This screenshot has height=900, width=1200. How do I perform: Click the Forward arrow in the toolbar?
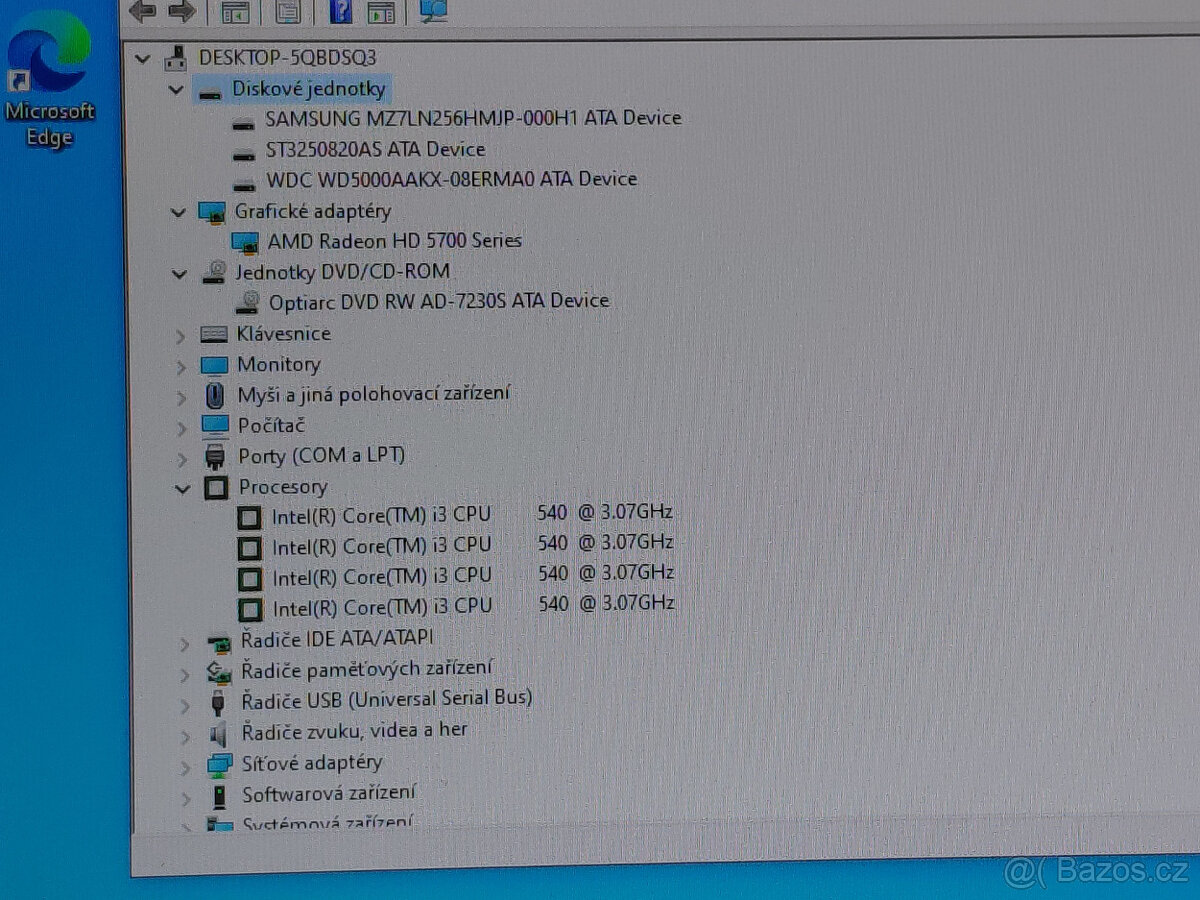point(181,11)
